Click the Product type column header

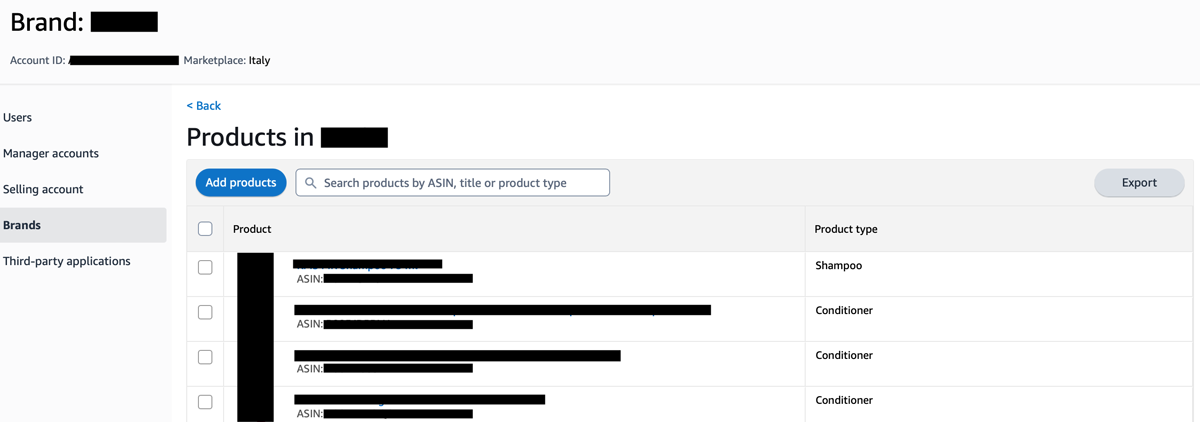tap(846, 229)
